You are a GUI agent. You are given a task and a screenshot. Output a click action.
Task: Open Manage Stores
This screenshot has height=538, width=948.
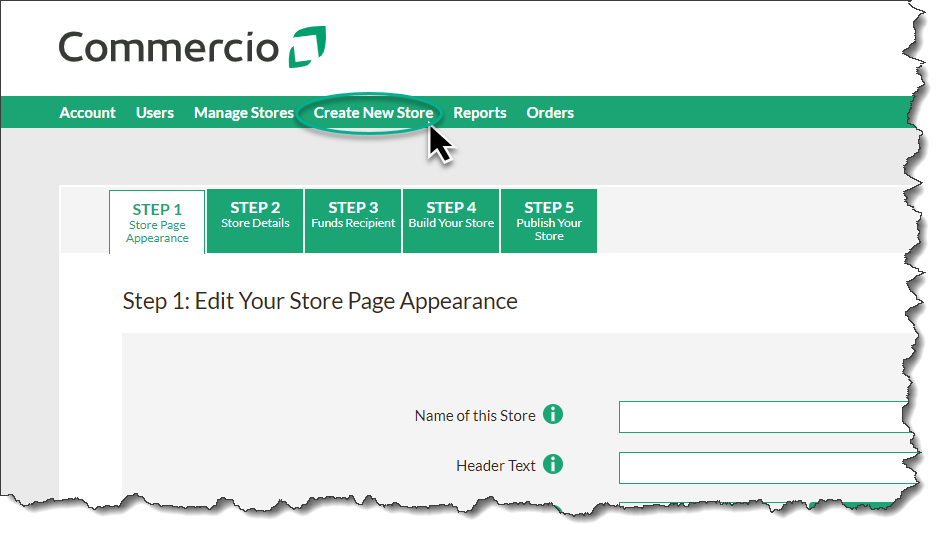pos(244,112)
